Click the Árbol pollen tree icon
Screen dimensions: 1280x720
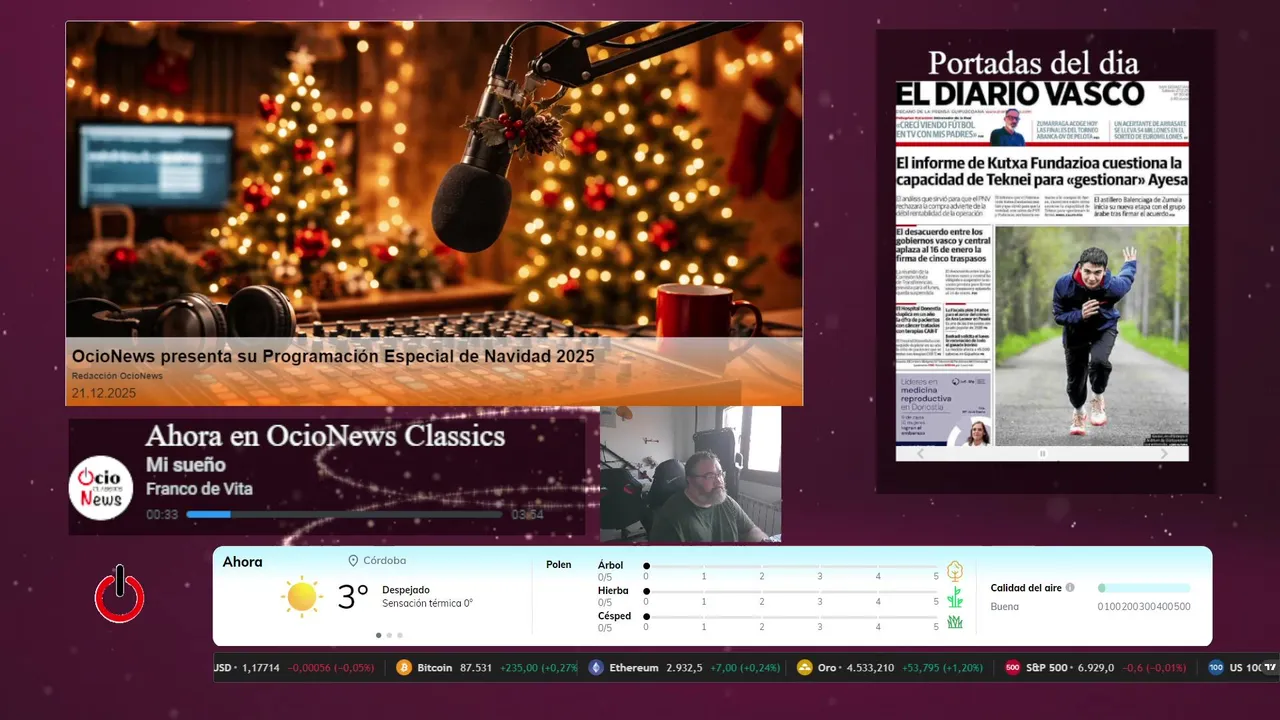955,571
